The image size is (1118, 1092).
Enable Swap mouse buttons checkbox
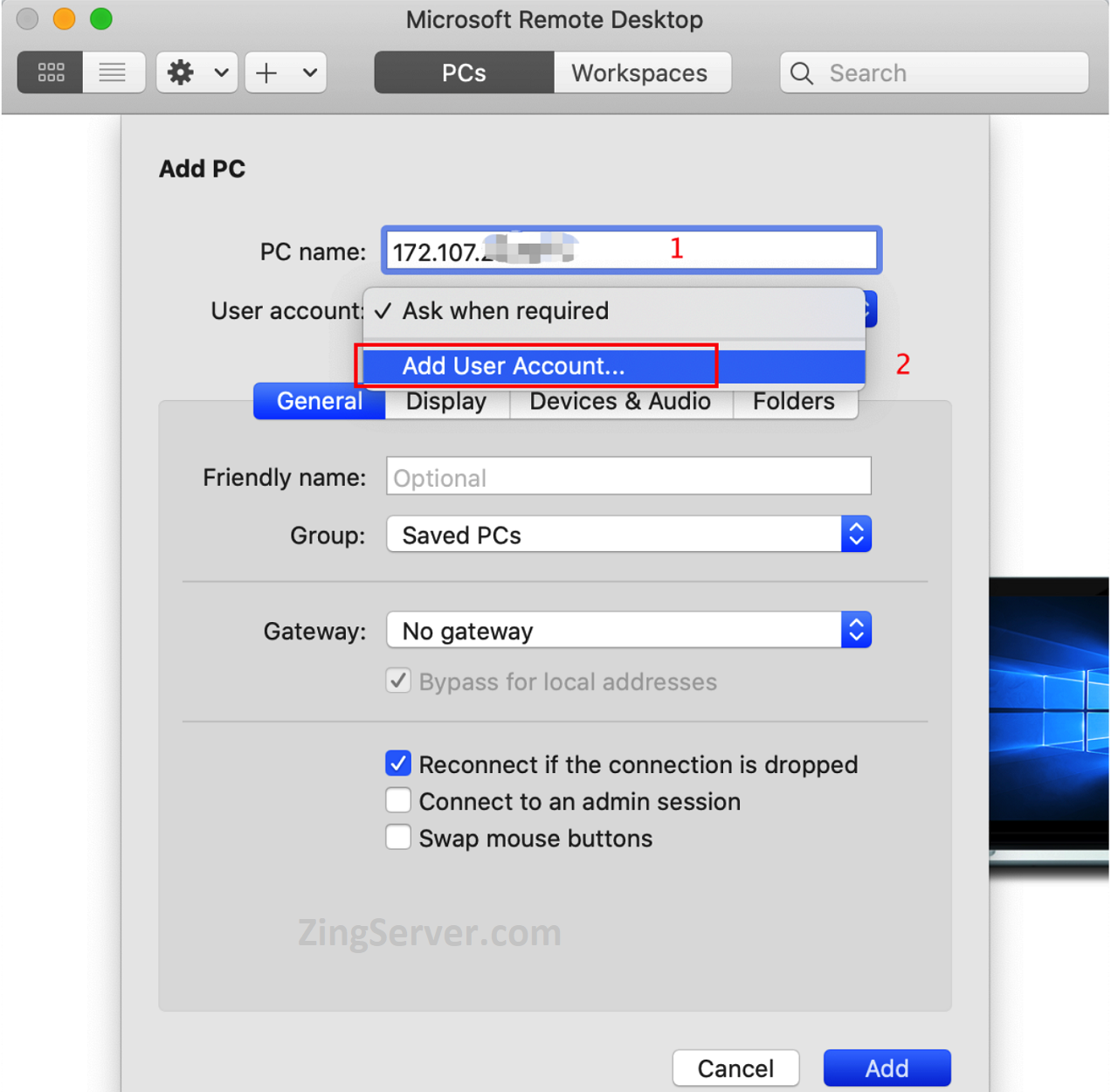[398, 837]
